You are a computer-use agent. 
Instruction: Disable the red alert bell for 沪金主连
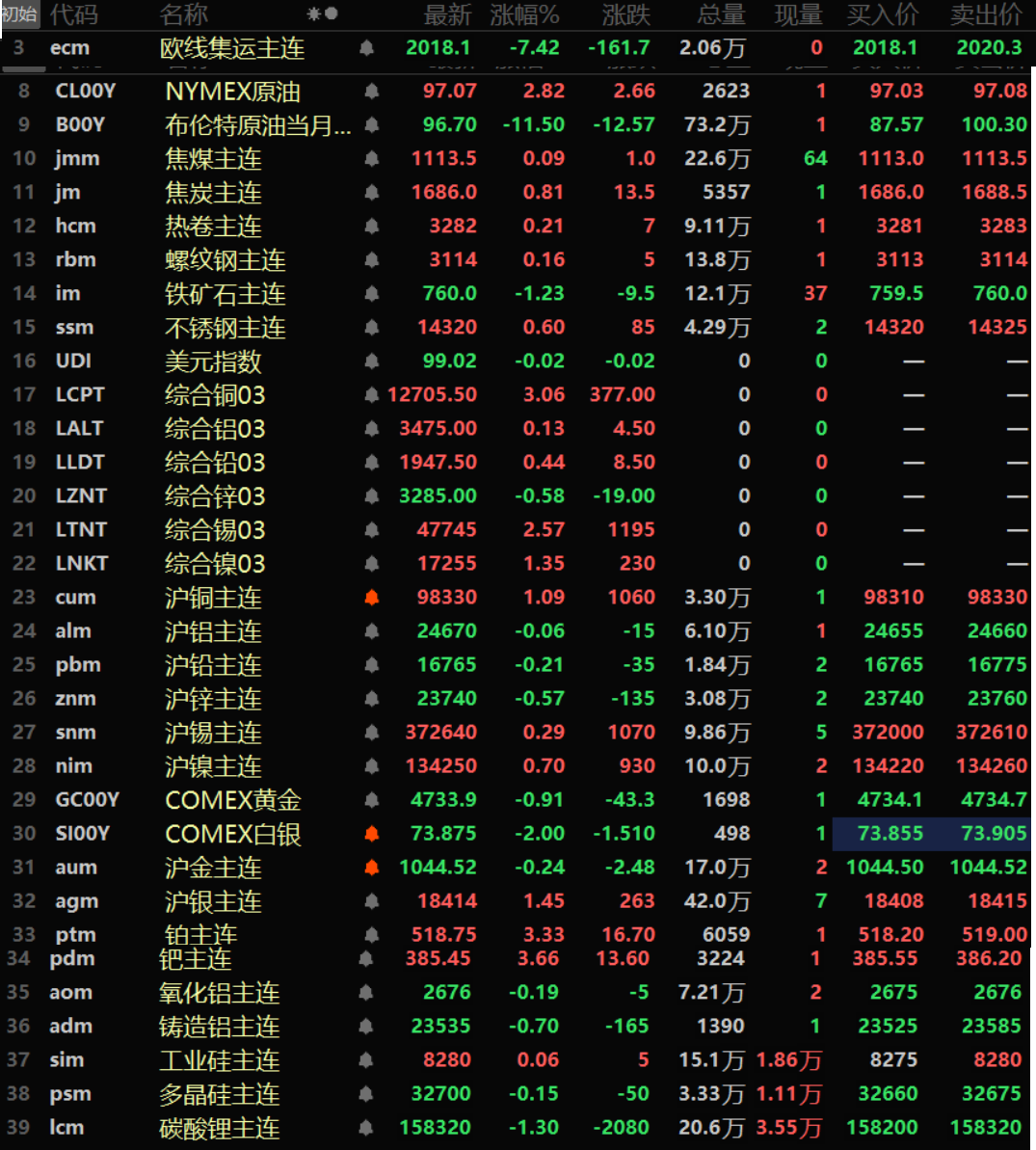pos(372,868)
